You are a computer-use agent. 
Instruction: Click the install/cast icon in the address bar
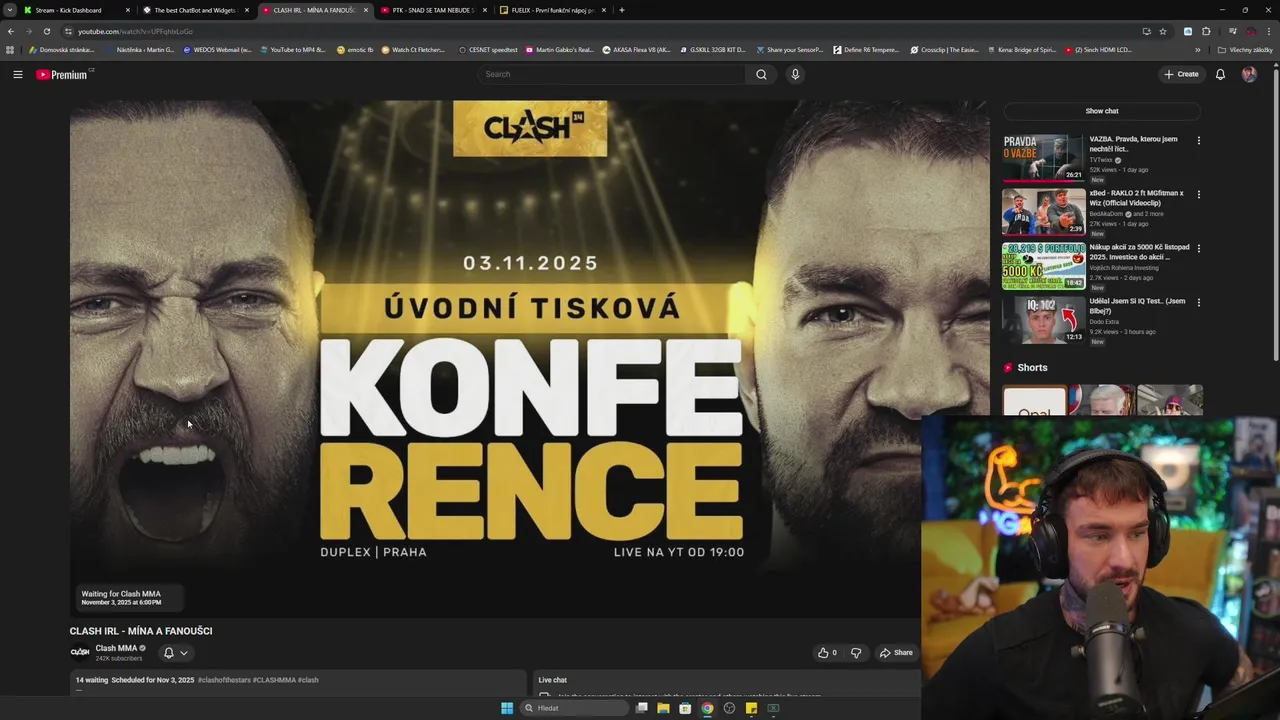[1146, 31]
